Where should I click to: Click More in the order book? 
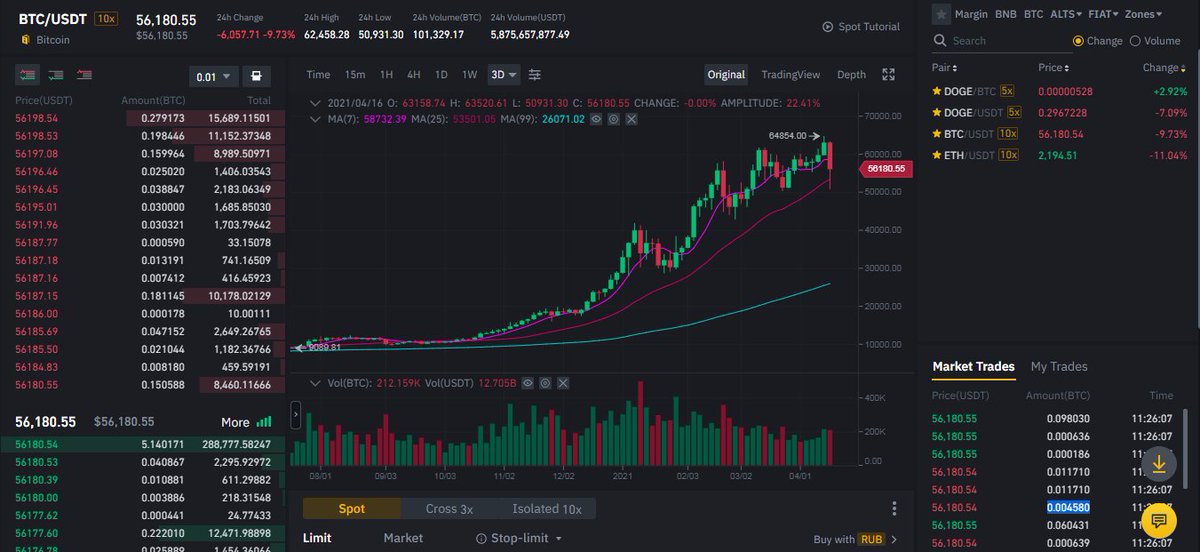(235, 422)
